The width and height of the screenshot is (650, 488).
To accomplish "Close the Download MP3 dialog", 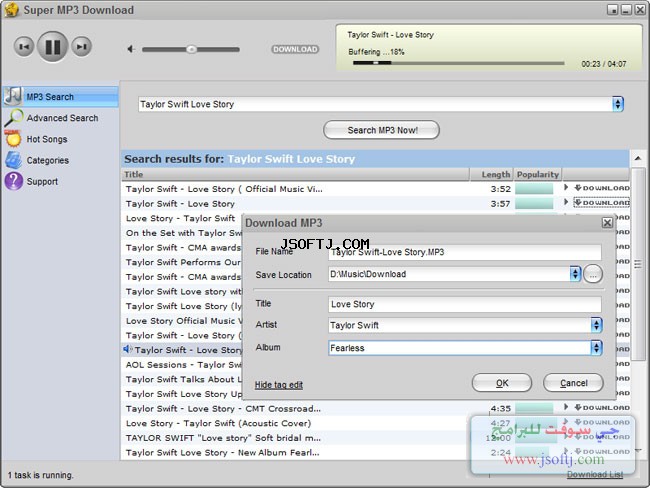I will point(607,223).
